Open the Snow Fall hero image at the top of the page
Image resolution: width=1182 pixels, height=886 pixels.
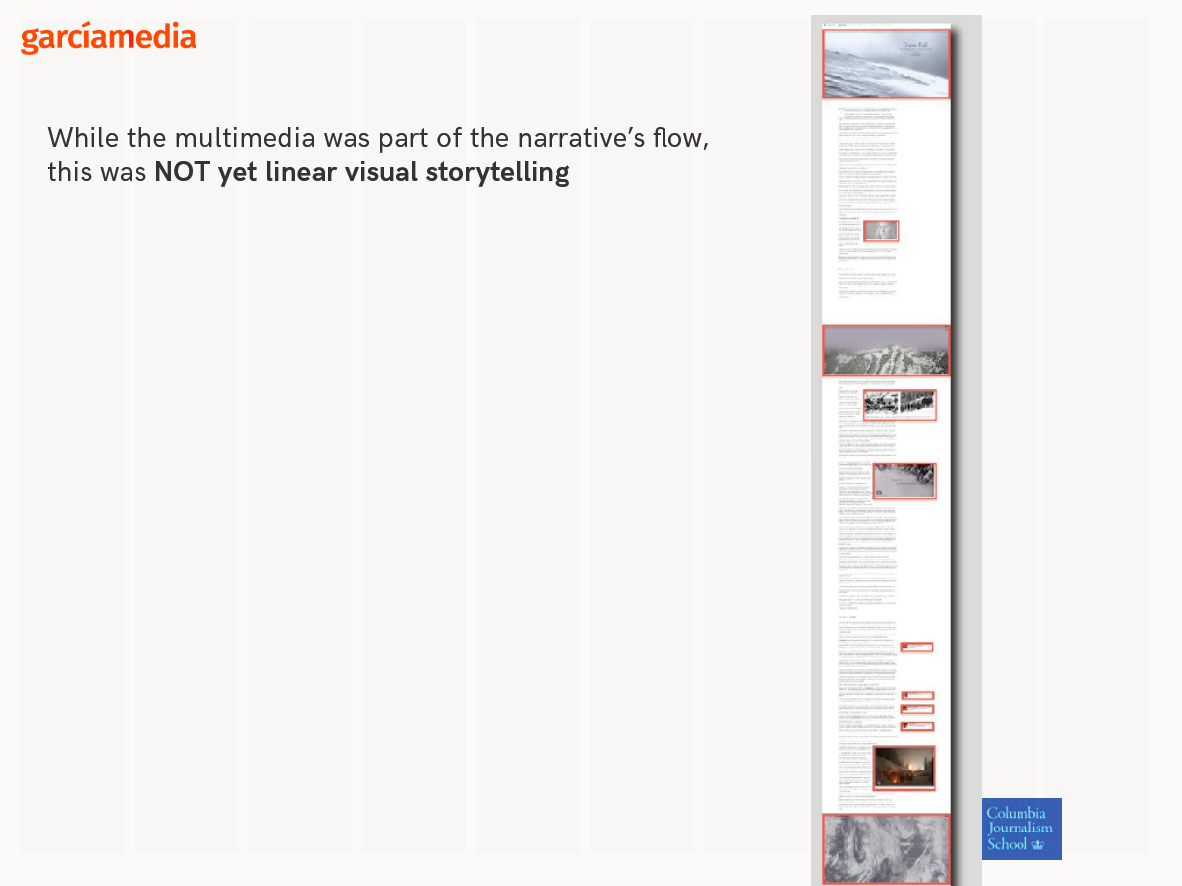(x=886, y=64)
